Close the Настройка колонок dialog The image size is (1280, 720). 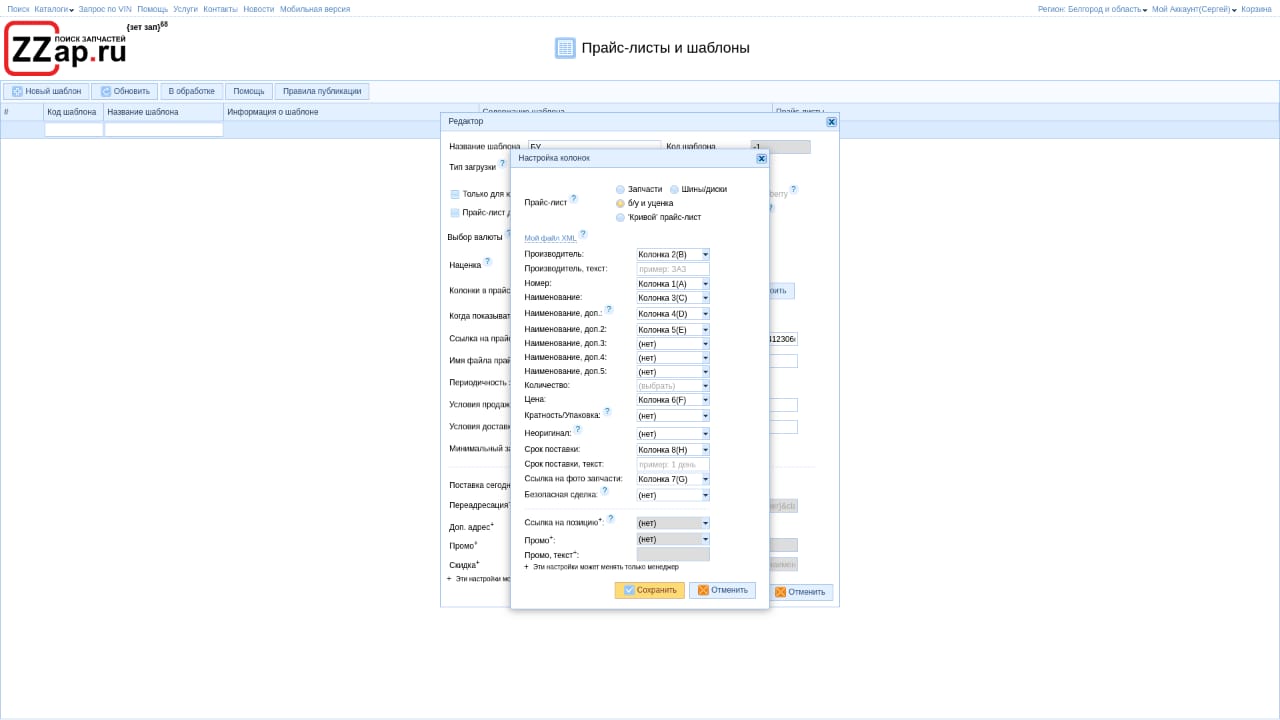[x=761, y=158]
